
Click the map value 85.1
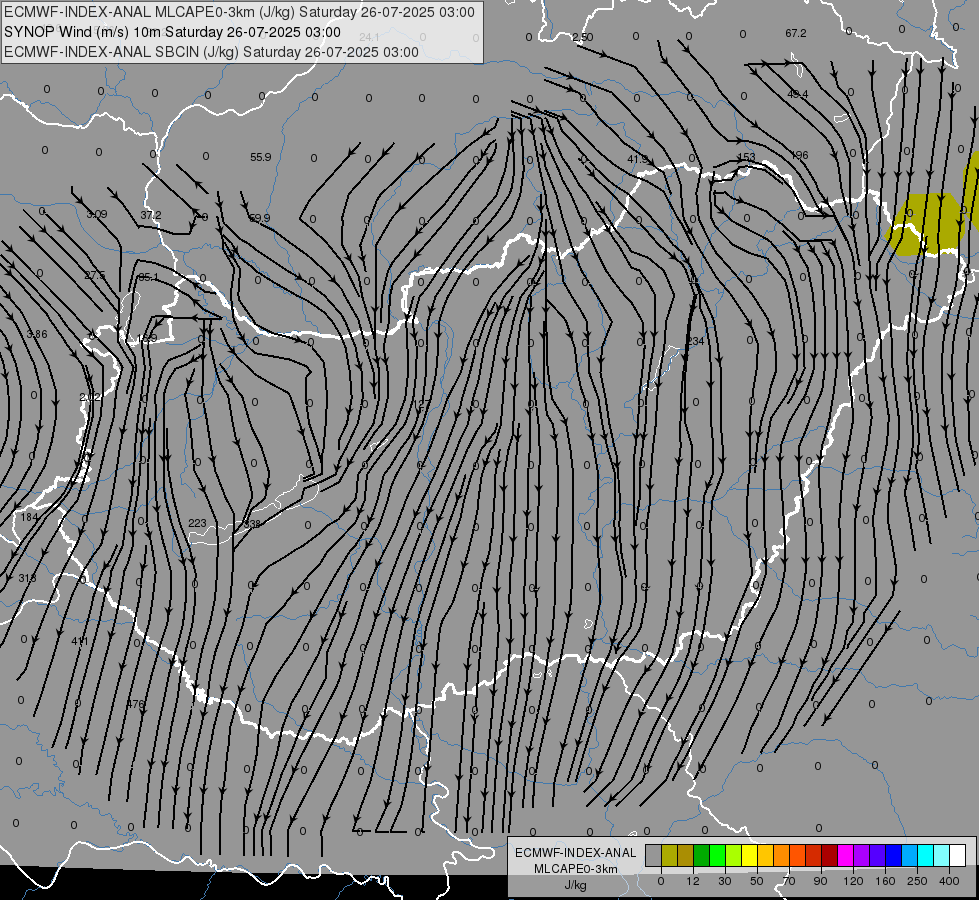[148, 277]
